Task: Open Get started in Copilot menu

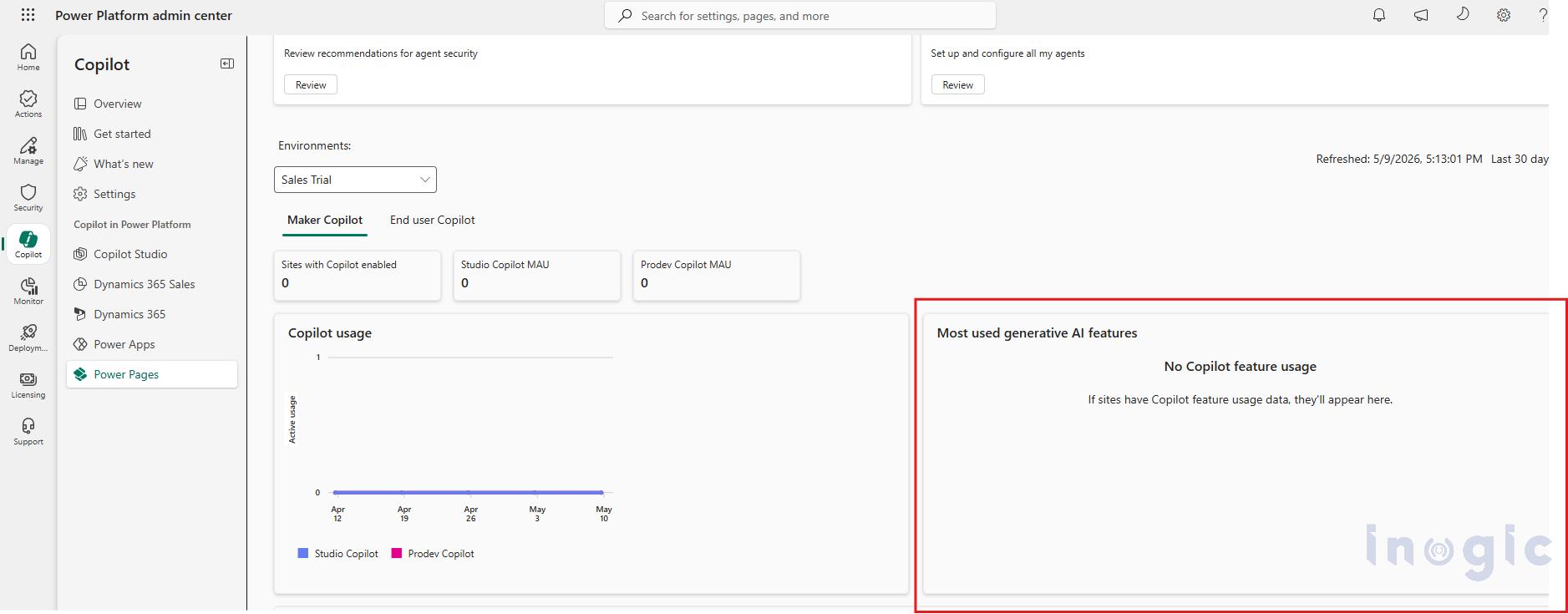Action: click(x=152, y=134)
